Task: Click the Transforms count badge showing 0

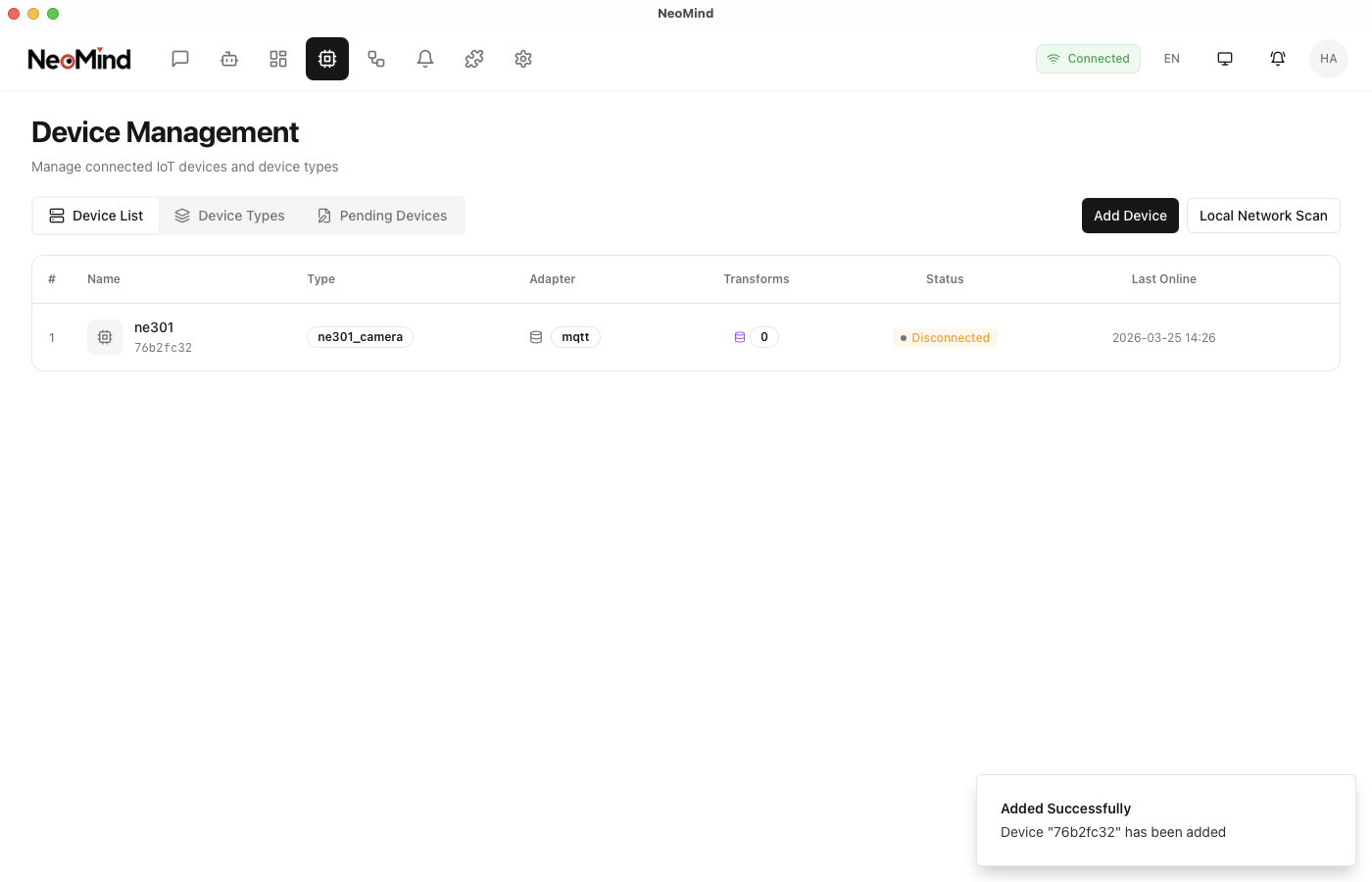Action: 763,336
